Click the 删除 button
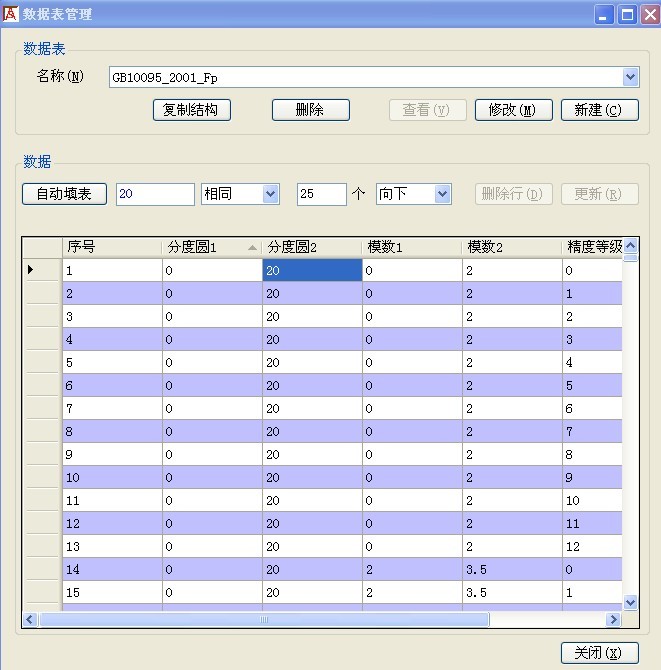661x670 pixels. pyautogui.click(x=310, y=110)
